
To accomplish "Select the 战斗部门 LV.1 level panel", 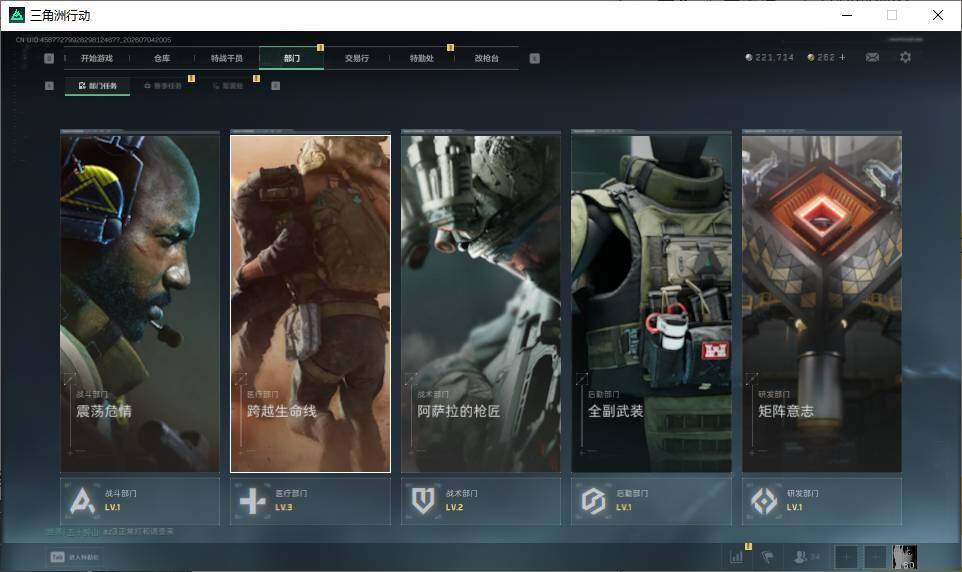I will [x=140, y=501].
